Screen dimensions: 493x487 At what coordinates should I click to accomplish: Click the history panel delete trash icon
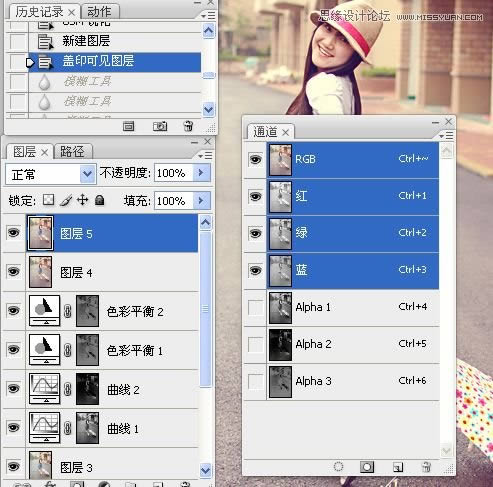coord(188,126)
